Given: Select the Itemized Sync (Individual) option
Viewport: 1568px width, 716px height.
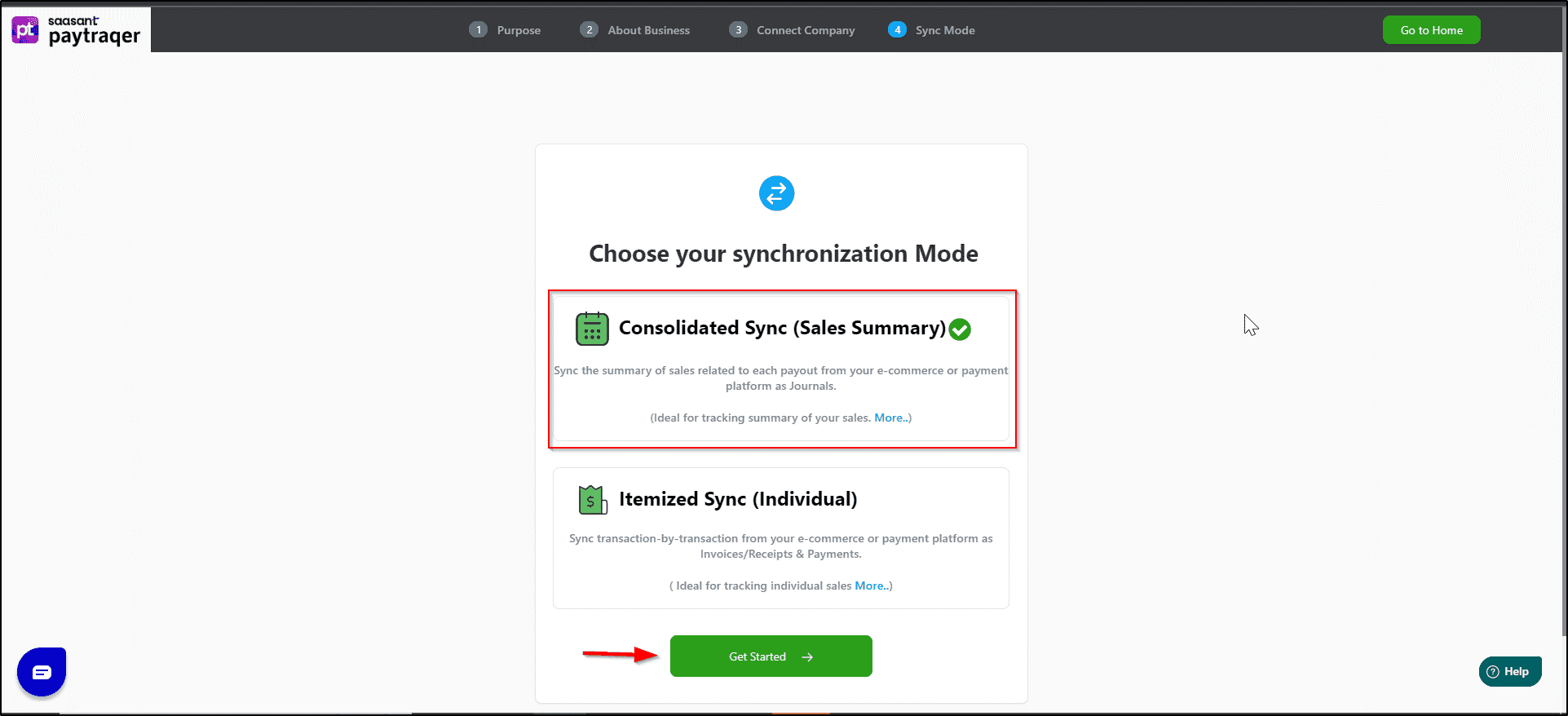Looking at the screenshot, I should (x=781, y=538).
